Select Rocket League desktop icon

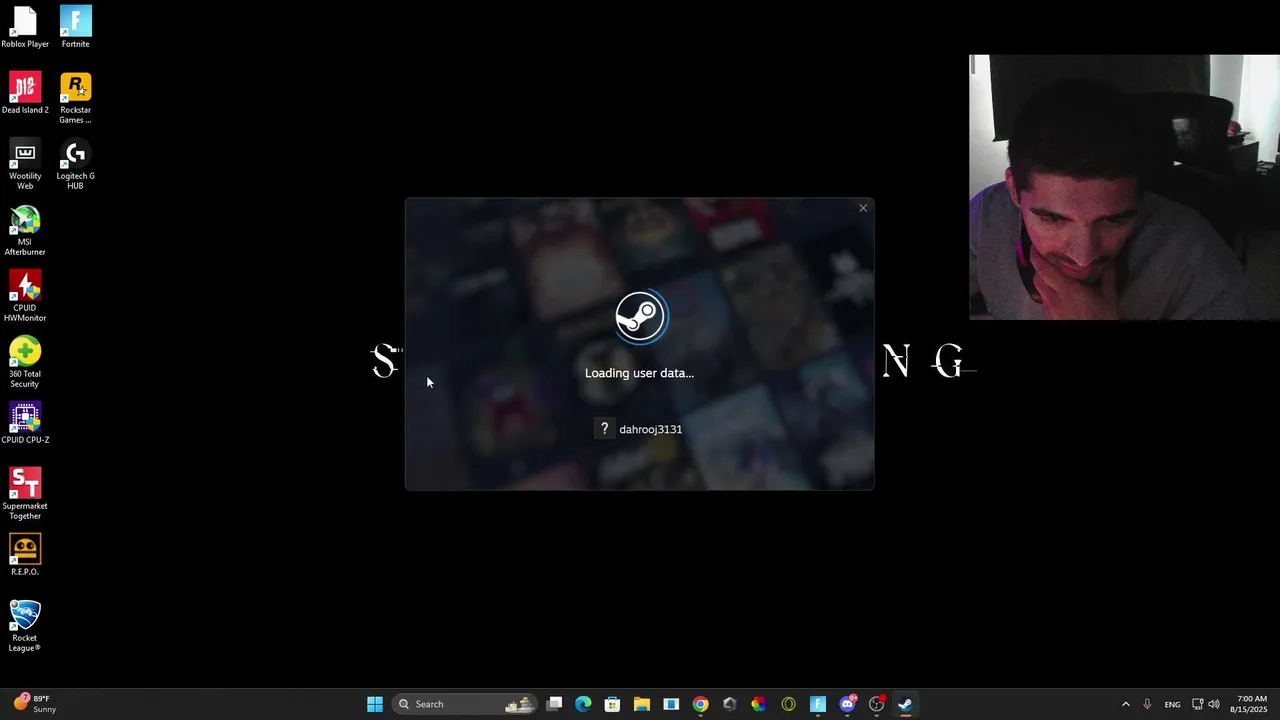(25, 626)
